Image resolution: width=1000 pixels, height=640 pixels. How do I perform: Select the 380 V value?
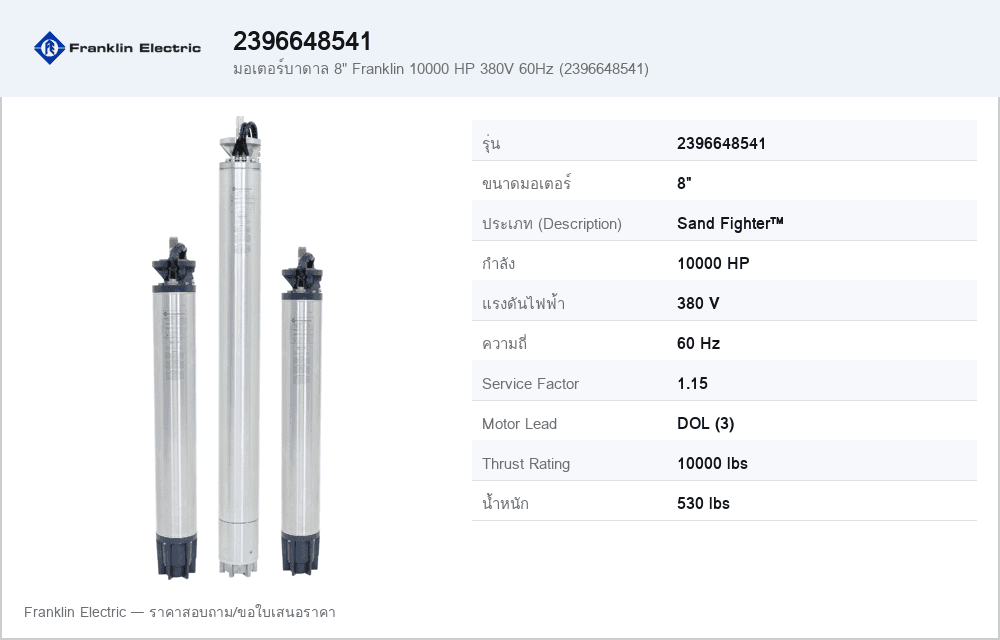pyautogui.click(x=698, y=303)
